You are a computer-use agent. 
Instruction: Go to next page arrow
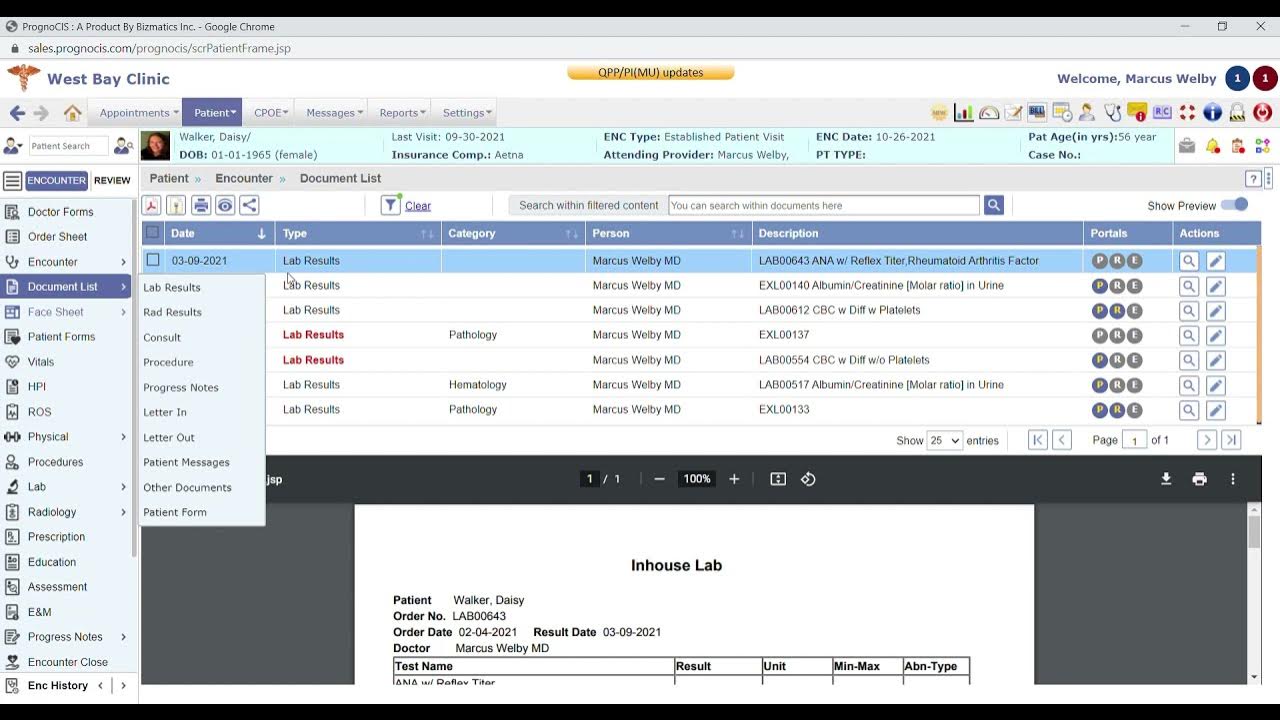click(x=1207, y=440)
